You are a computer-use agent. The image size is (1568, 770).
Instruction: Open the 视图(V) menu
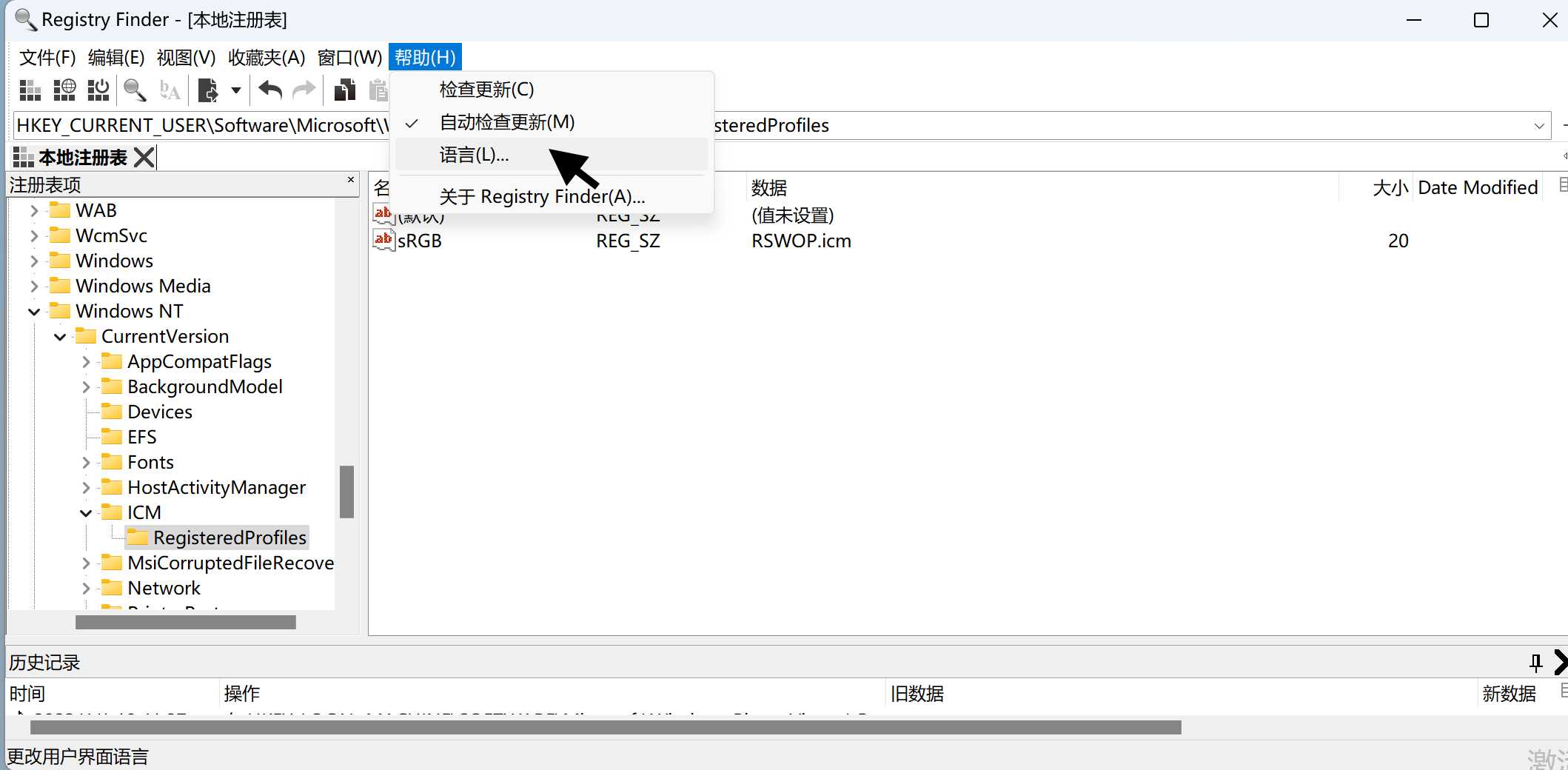186,57
